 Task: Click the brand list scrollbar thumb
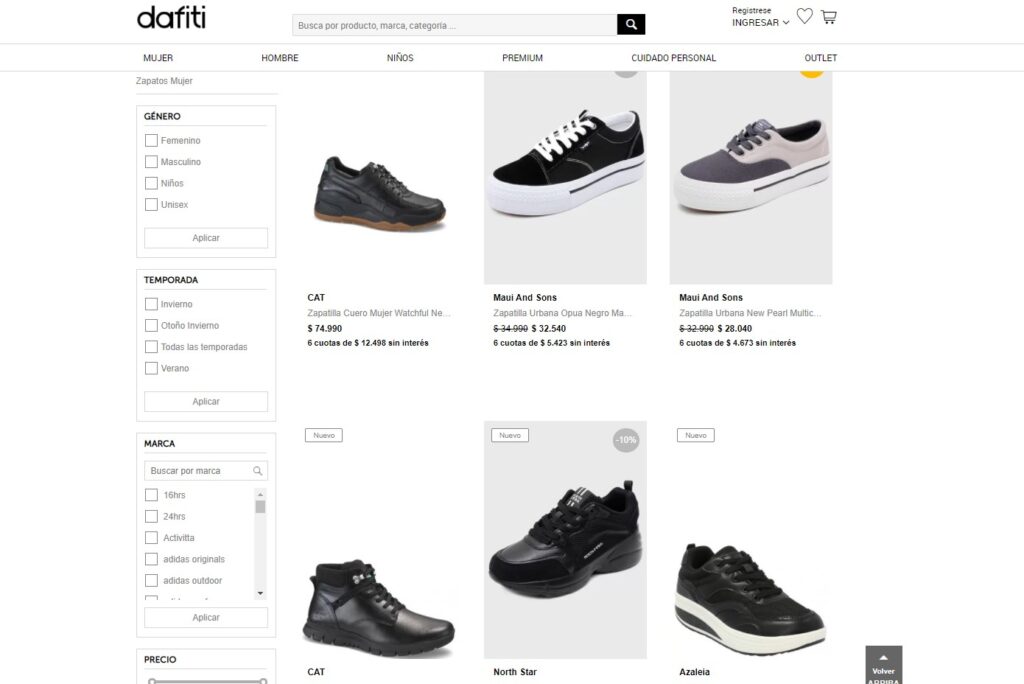[261, 507]
